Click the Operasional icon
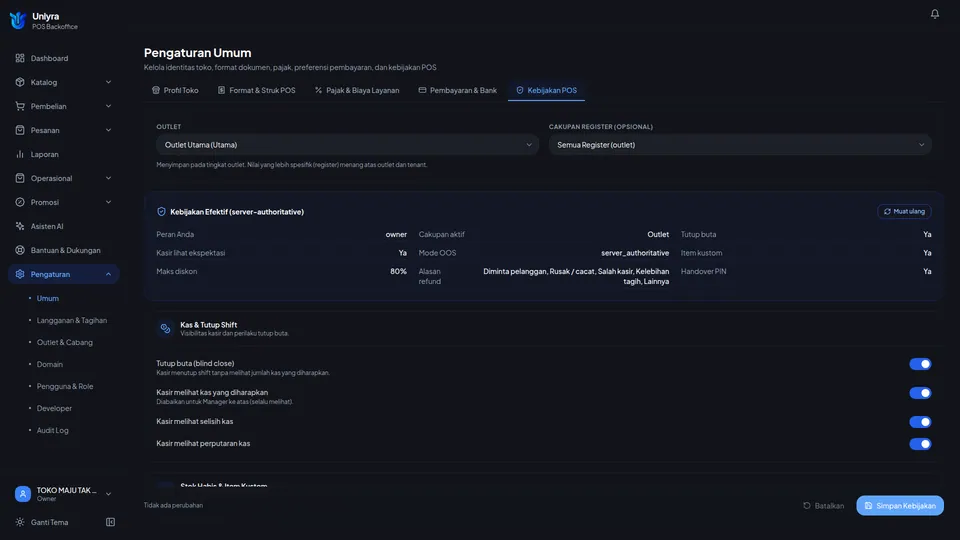 point(20,178)
